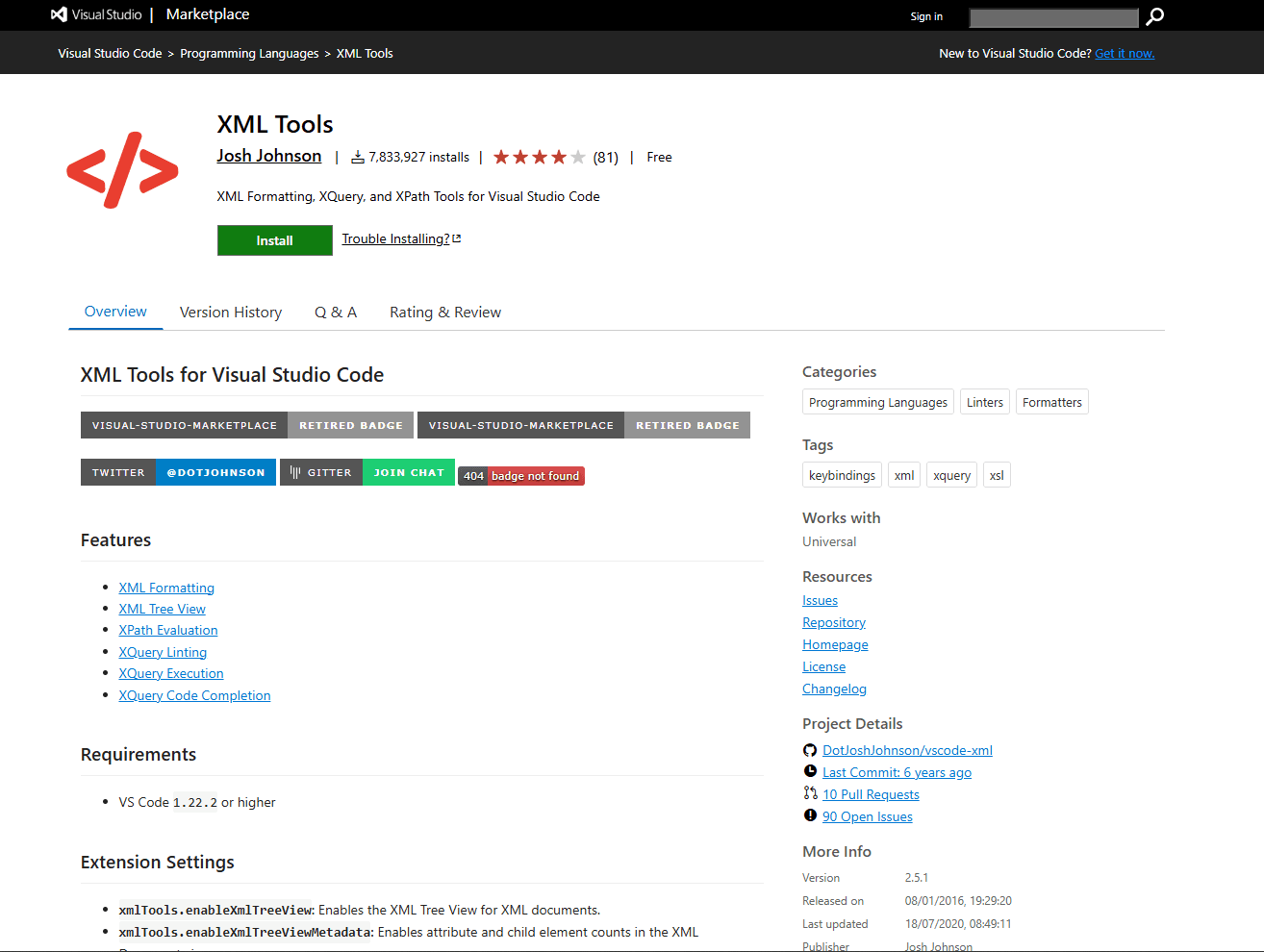1264x952 pixels.
Task: Open the Trouble Installing link
Action: 395,238
